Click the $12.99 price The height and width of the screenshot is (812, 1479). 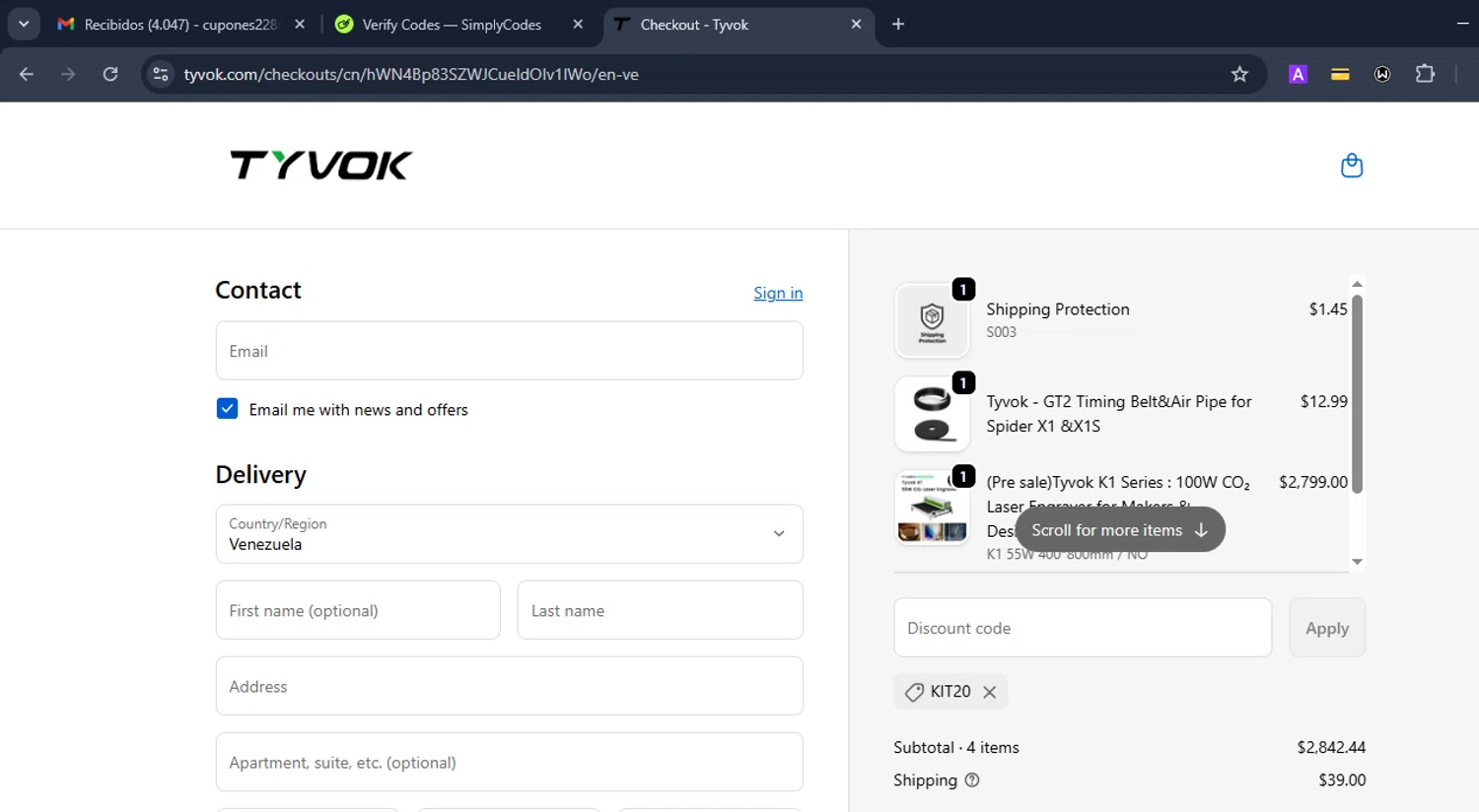(x=1324, y=401)
